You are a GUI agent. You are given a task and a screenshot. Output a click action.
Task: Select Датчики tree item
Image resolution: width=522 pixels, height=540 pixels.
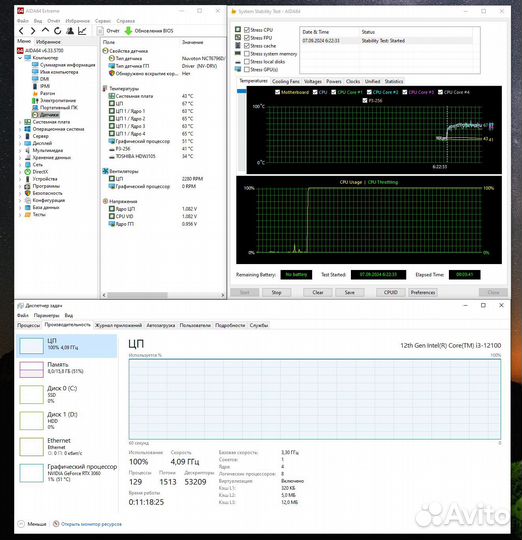point(45,115)
